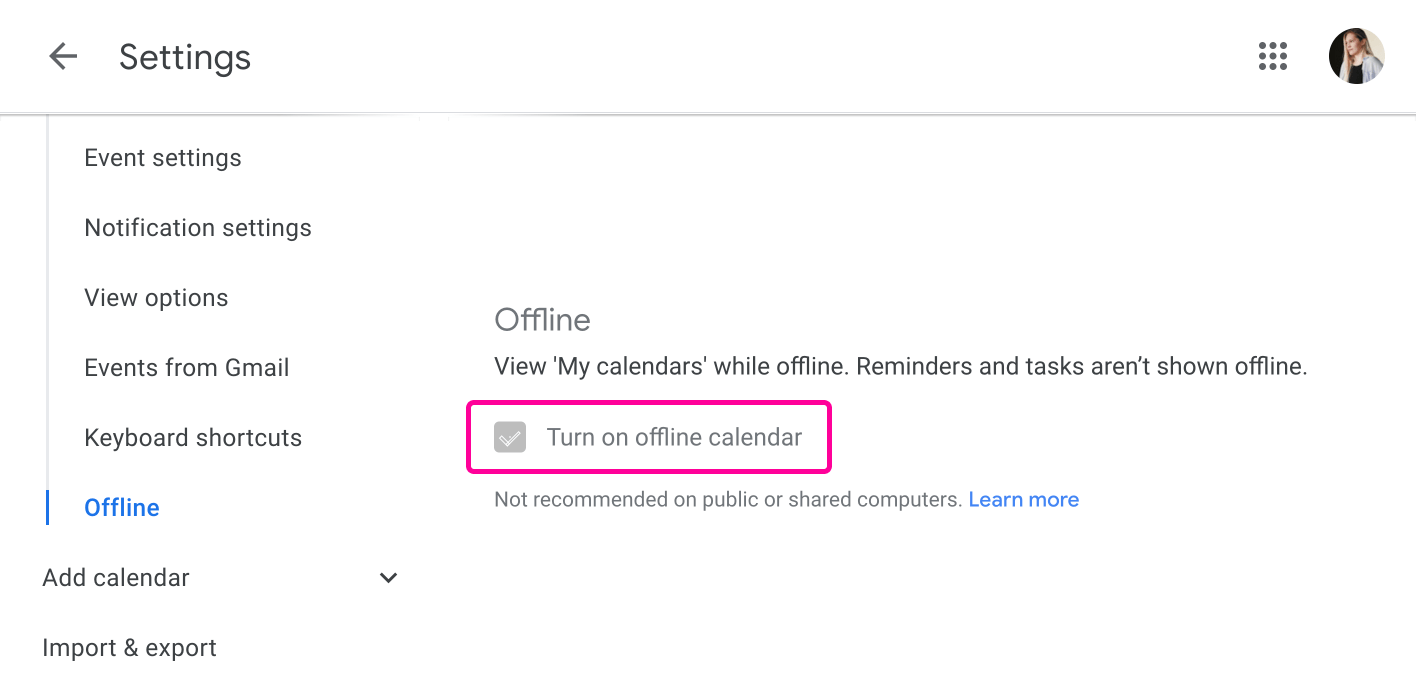Click the offline description text
1416x700 pixels.
pyautogui.click(x=900, y=366)
